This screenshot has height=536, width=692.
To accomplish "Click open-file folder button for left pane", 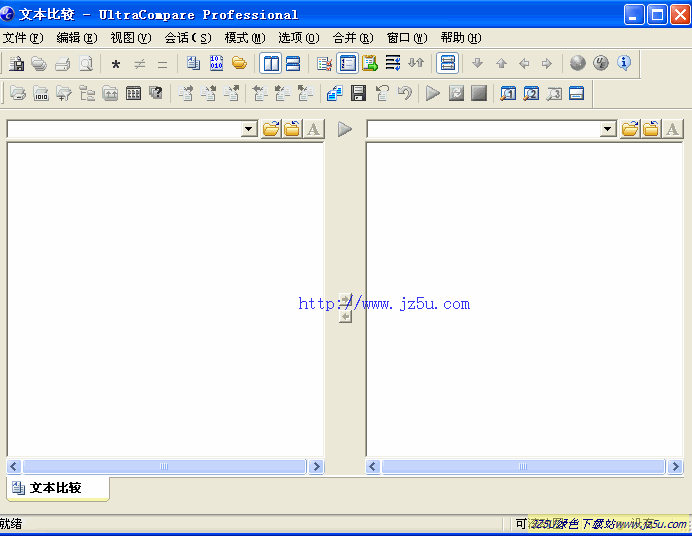I will pyautogui.click(x=271, y=129).
